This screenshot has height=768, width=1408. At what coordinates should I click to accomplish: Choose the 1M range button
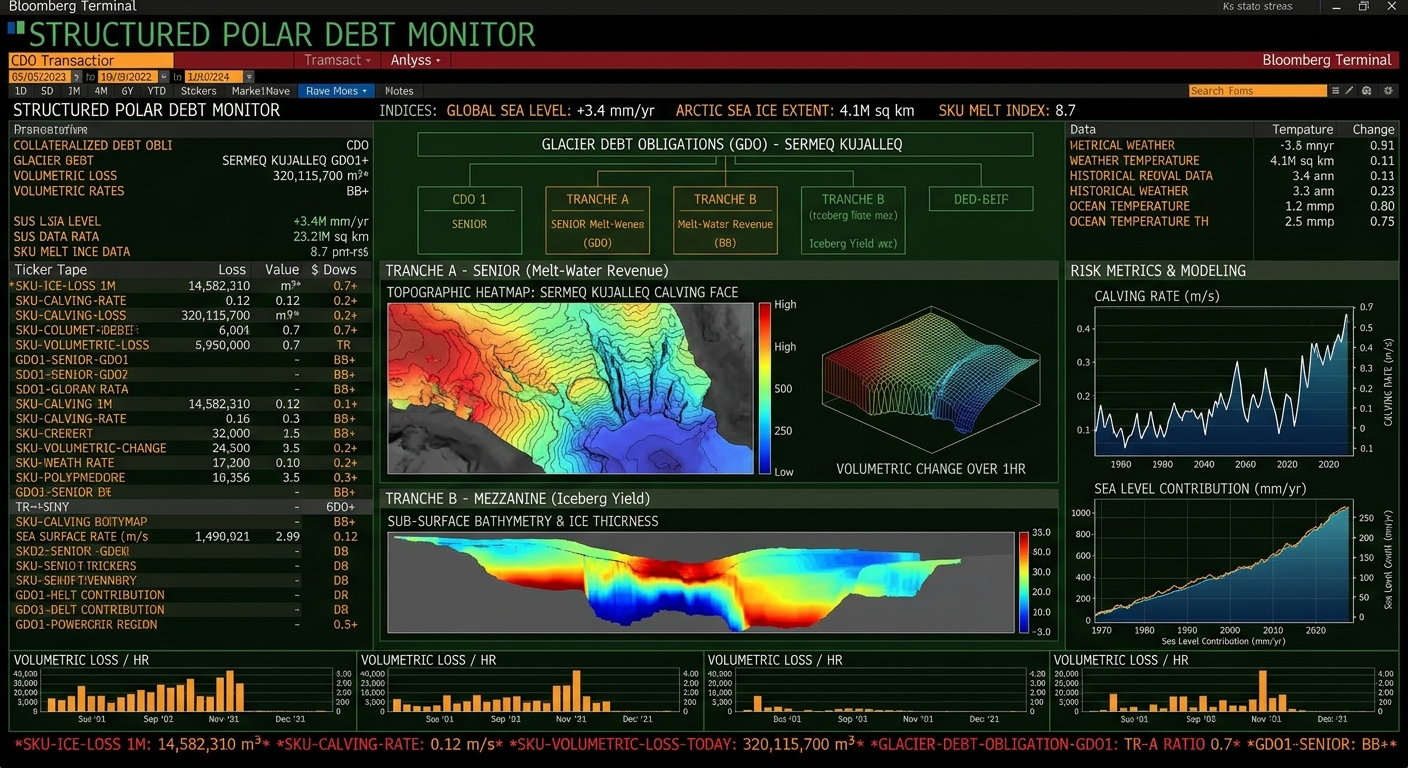tap(74, 91)
